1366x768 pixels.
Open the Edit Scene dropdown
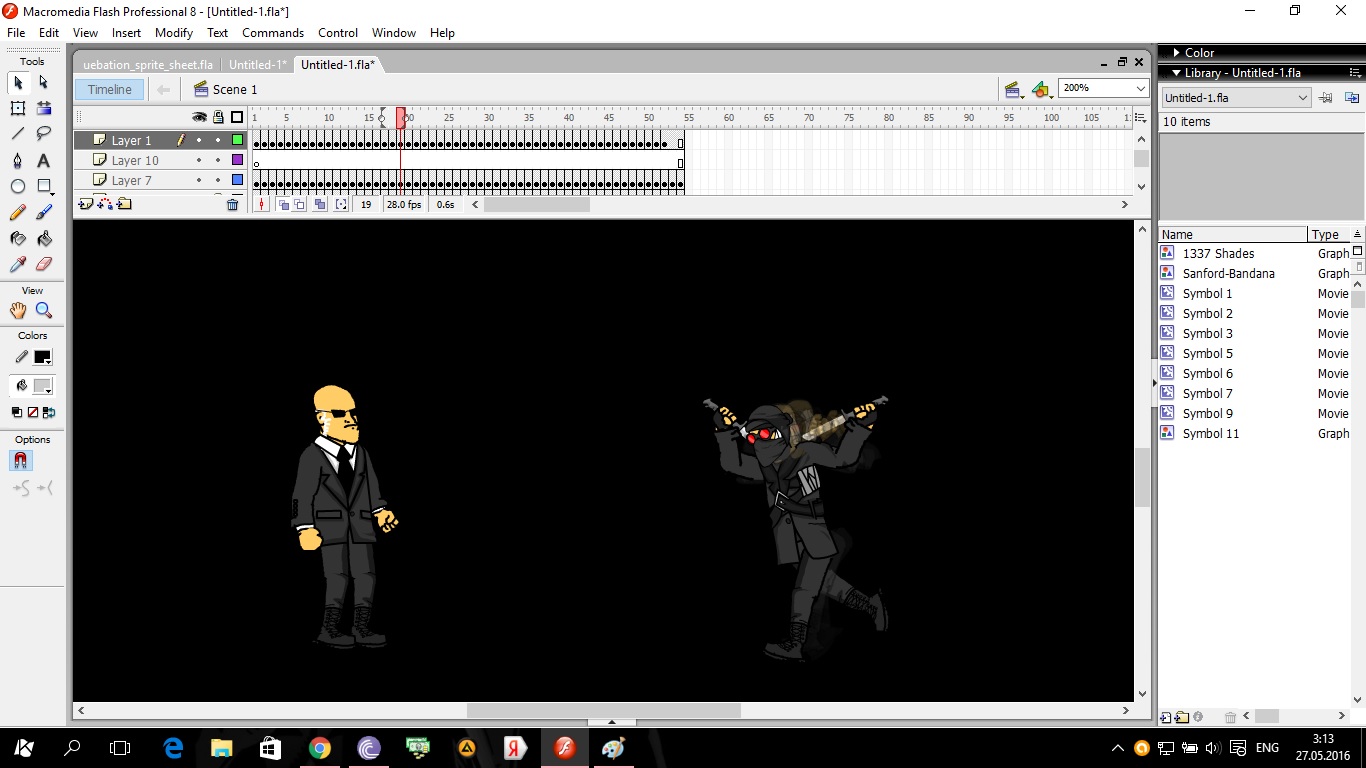(1013, 89)
